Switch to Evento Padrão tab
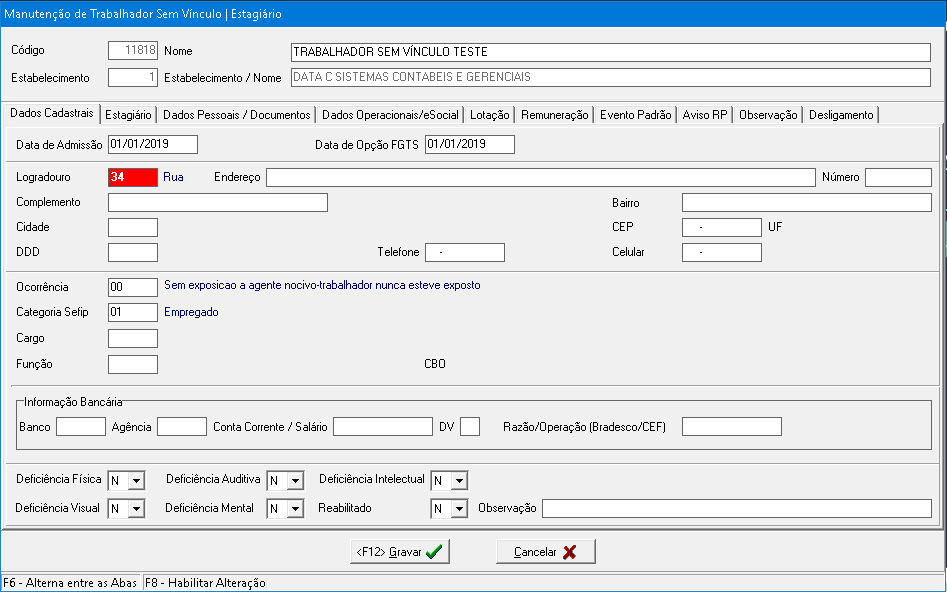Viewport: 947px width, 592px height. tap(635, 115)
